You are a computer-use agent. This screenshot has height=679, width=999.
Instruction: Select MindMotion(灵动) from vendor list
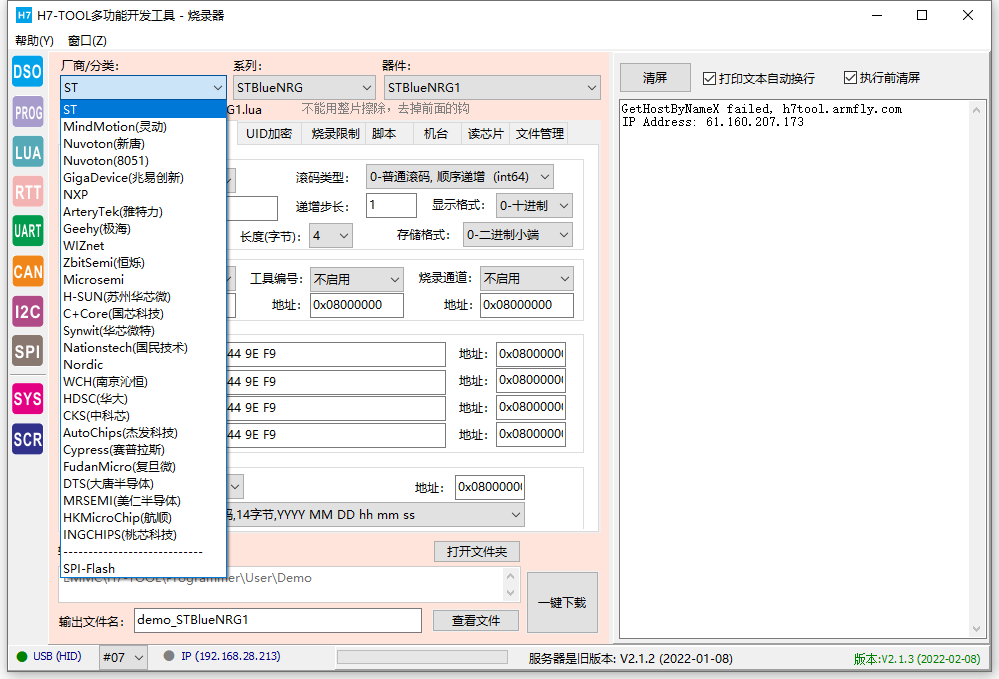tap(144, 127)
